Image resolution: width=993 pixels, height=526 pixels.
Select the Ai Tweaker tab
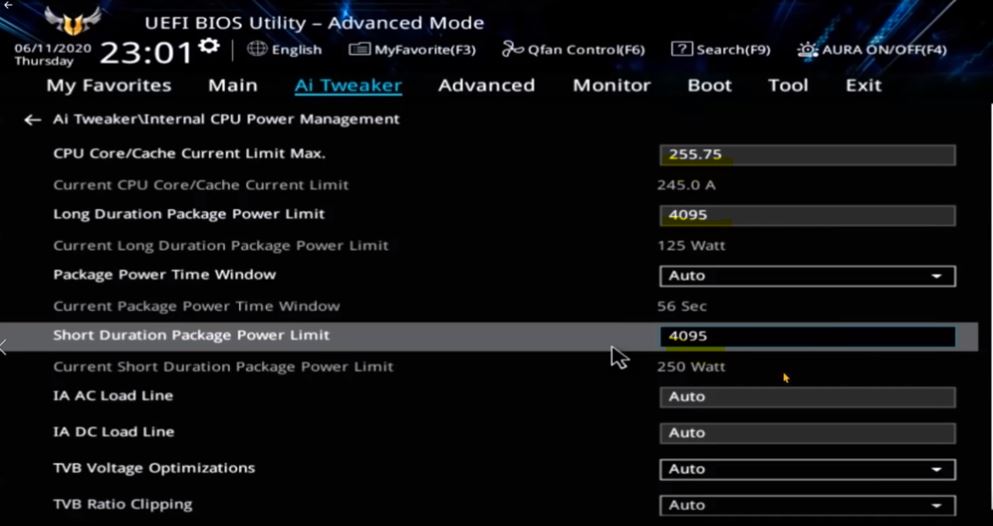pyautogui.click(x=348, y=85)
